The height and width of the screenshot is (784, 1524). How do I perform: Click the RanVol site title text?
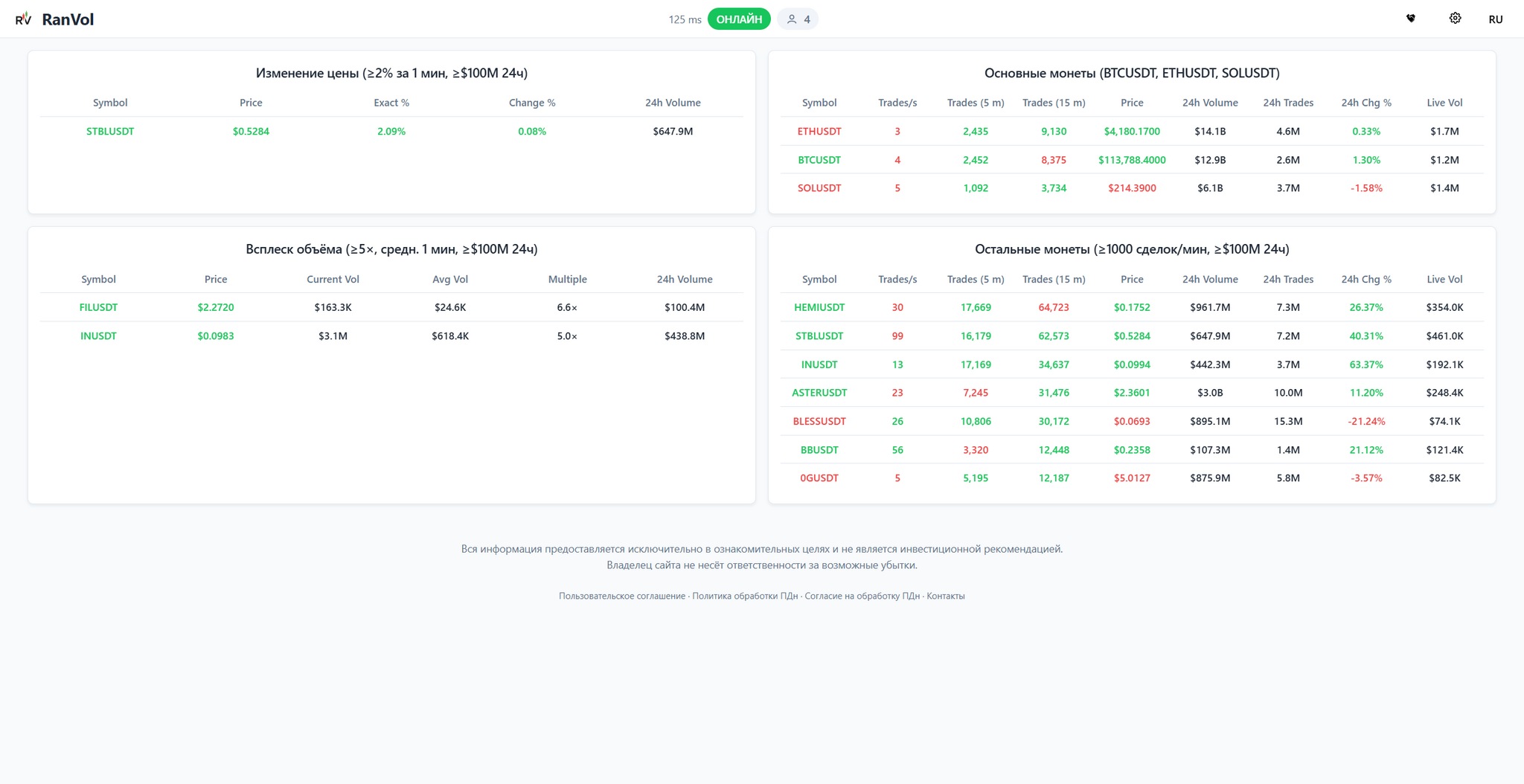pyautogui.click(x=68, y=19)
